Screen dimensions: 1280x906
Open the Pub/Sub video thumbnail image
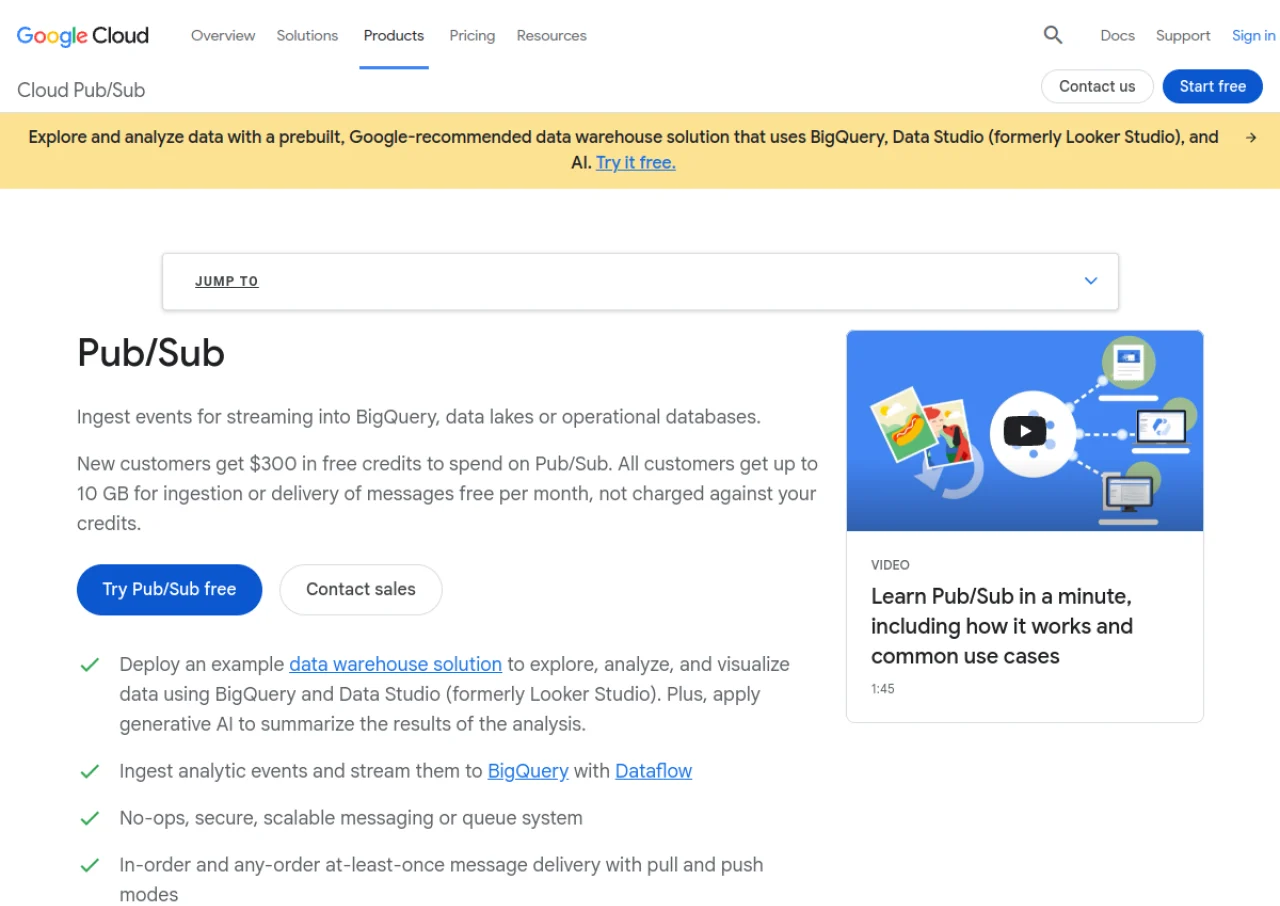(x=1024, y=431)
